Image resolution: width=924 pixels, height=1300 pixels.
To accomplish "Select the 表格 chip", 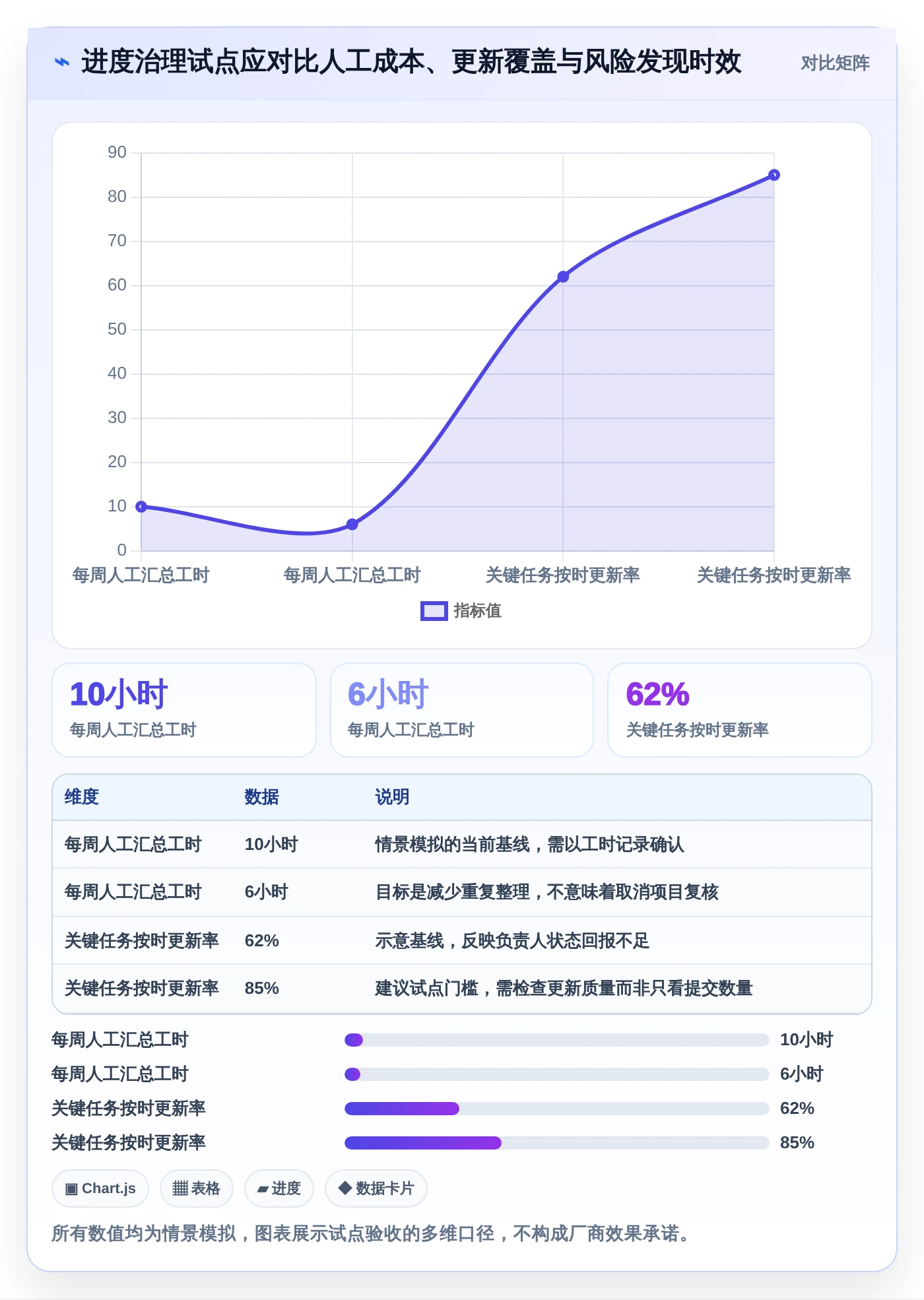I will point(196,1188).
